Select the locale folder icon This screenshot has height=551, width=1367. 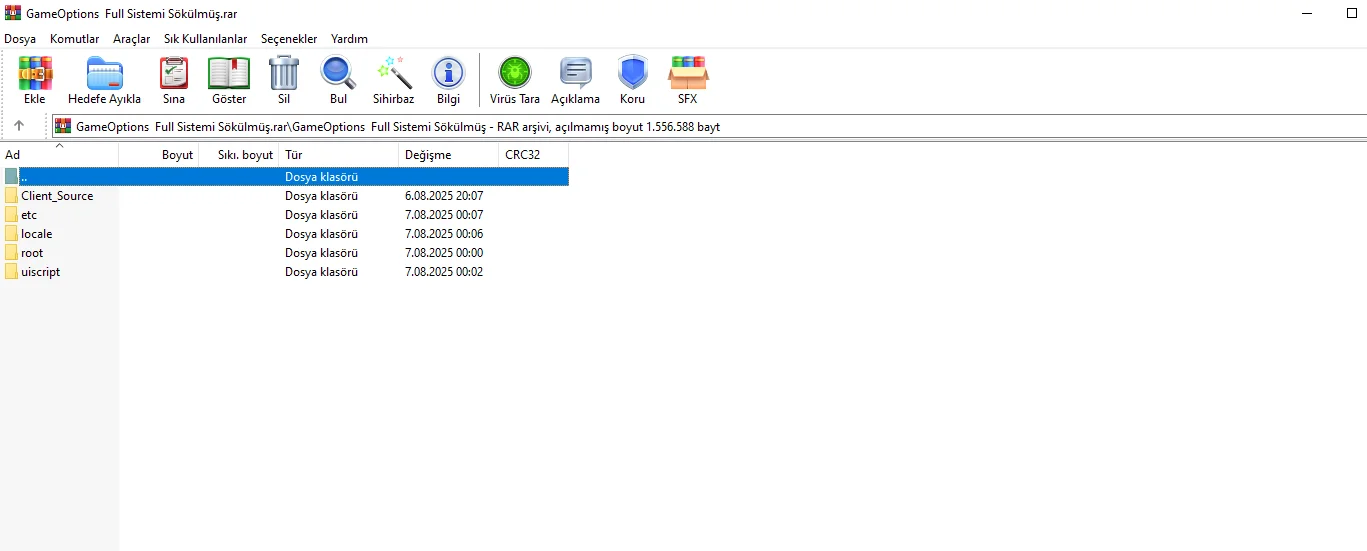[11, 234]
